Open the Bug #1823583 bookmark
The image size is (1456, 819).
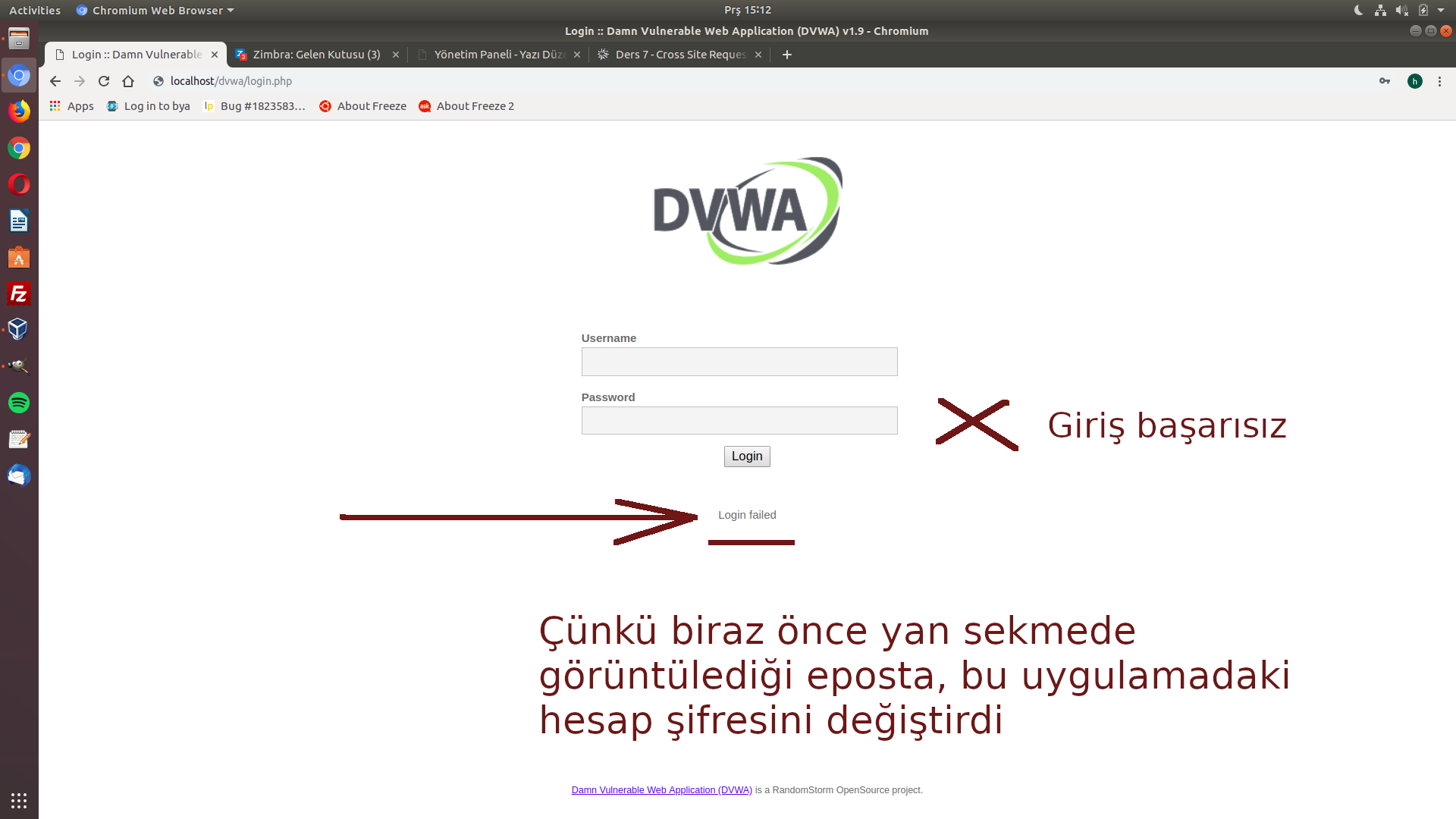254,106
